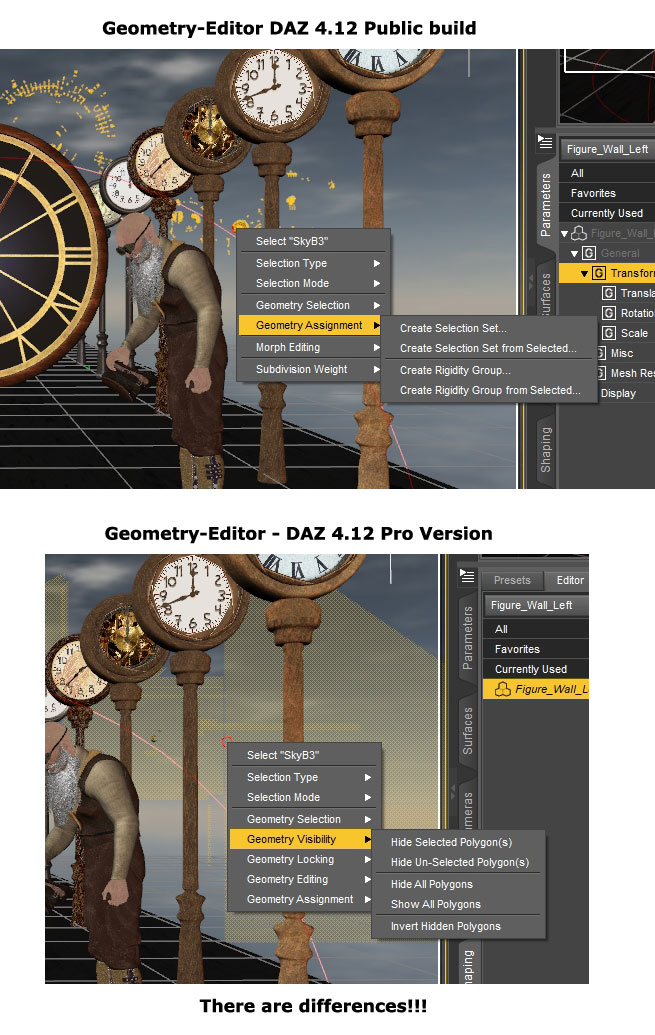Open Parameters side tab in Pro Version screenshot
Screen dimensions: 655x1035
[x=467, y=638]
